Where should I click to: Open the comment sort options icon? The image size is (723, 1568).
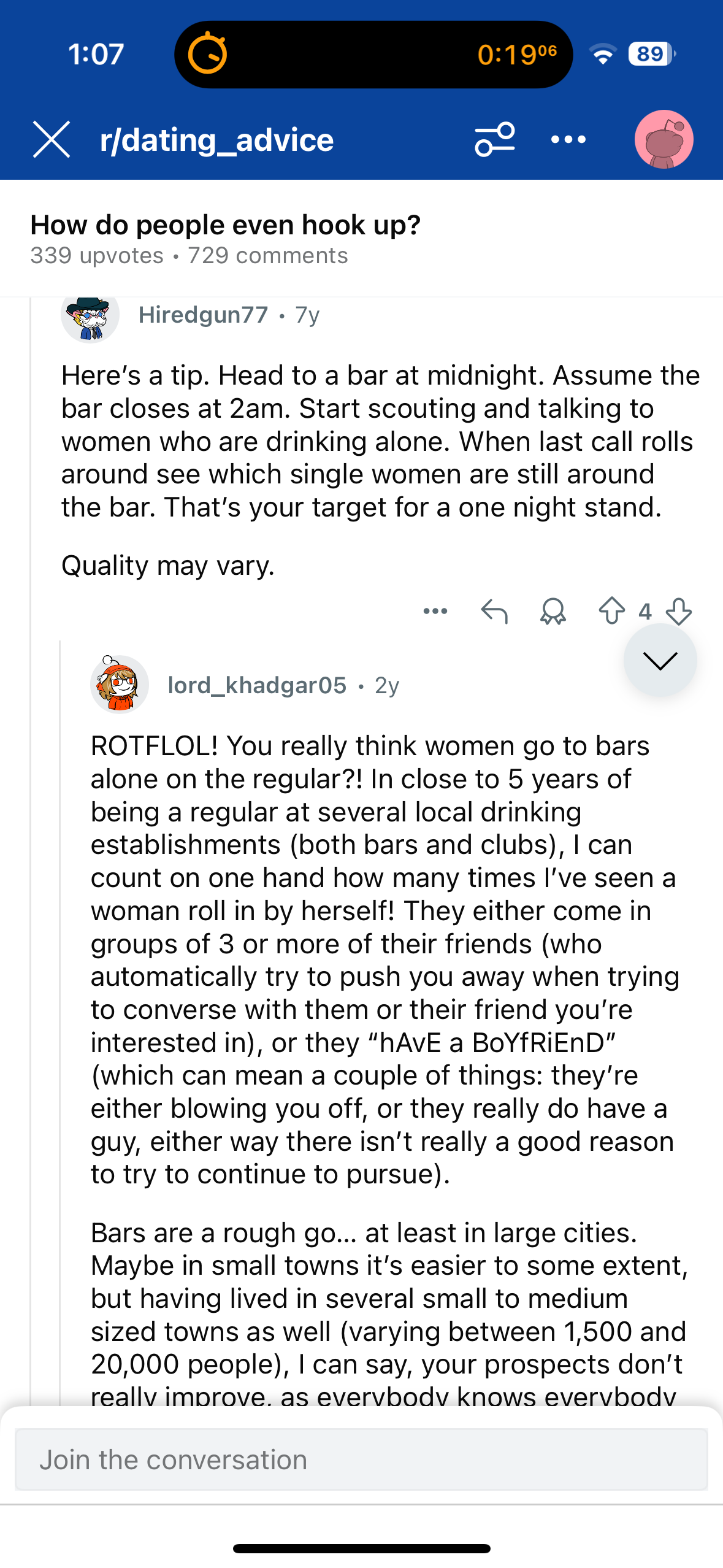[x=494, y=140]
